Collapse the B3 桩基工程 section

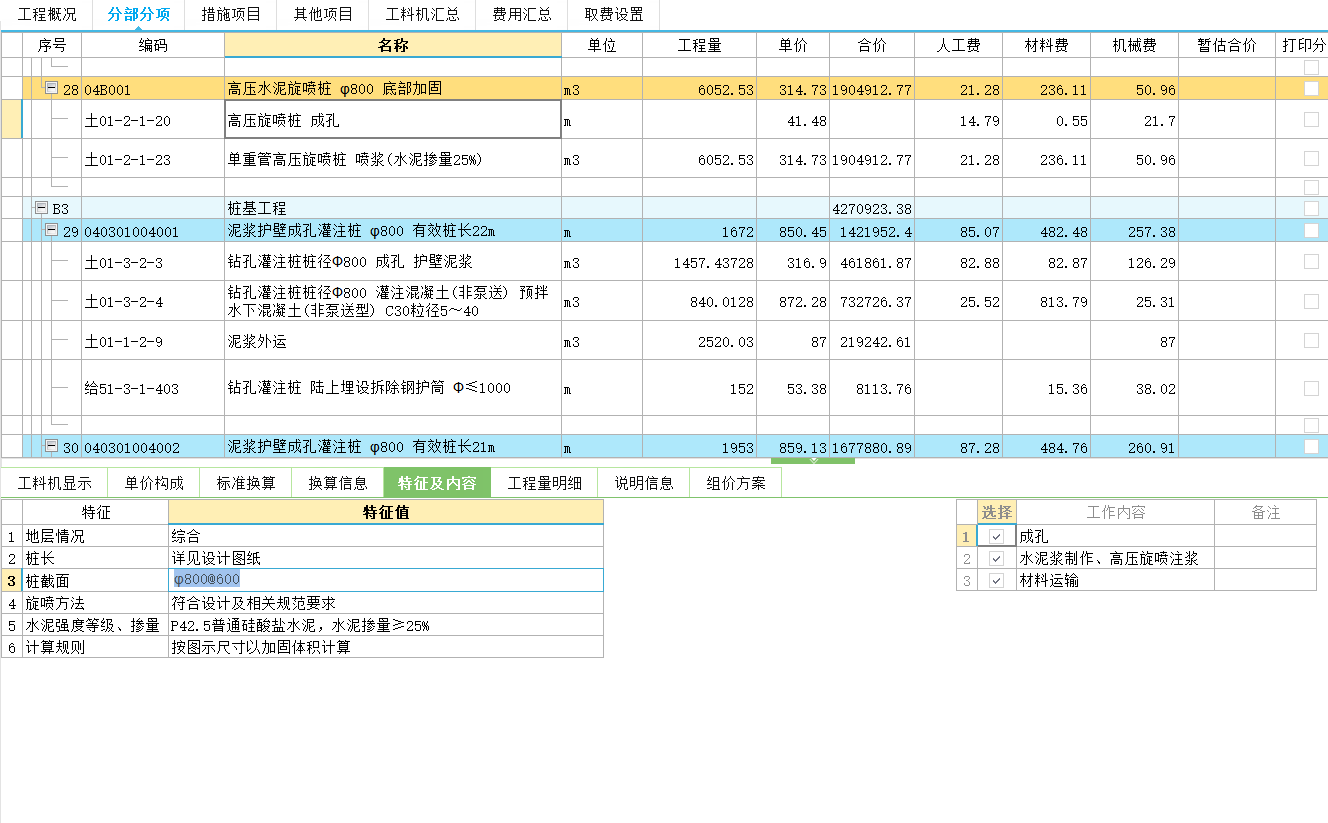pos(41,208)
